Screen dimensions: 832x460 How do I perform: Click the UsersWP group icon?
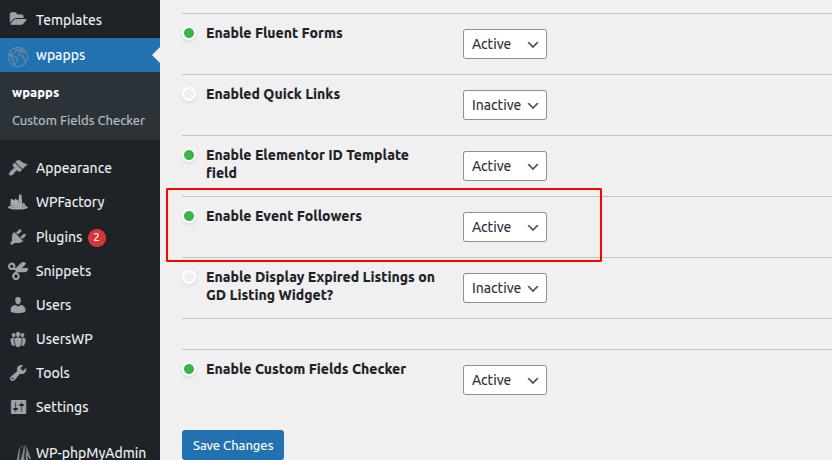tap(18, 339)
